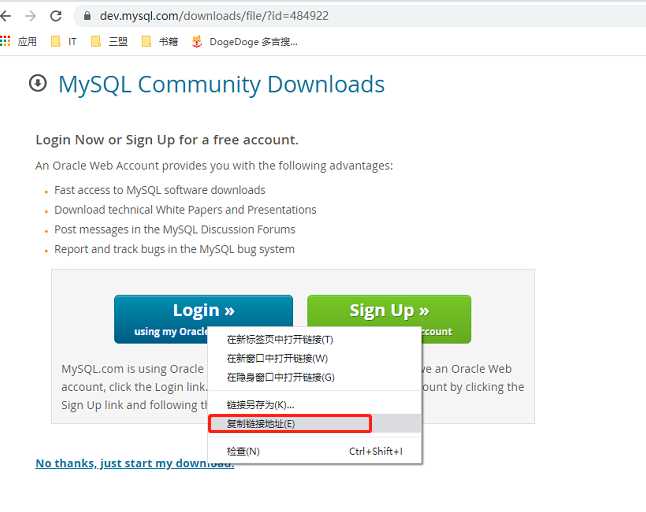Screen dimensions: 646x512
Task: Open the apps grid bookmark icon
Action: tap(5, 41)
